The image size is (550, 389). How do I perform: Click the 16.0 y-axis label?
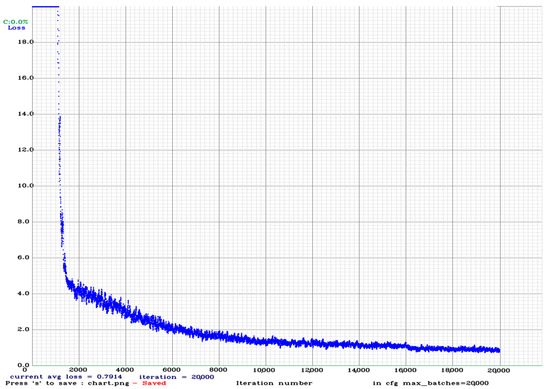click(x=26, y=78)
